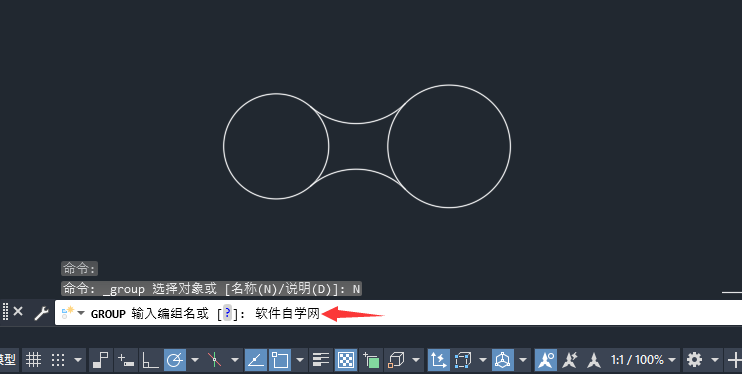The image size is (742, 374).
Task: Toggle transparency checkerboard icon
Action: (346, 360)
